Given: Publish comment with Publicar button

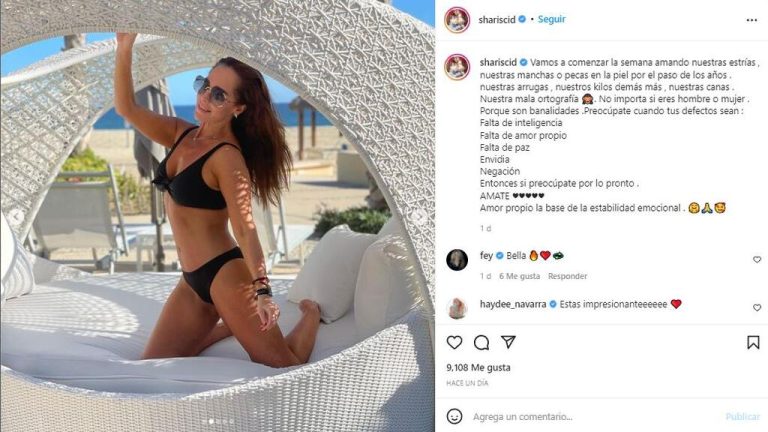Looking at the screenshot, I should click(743, 416).
